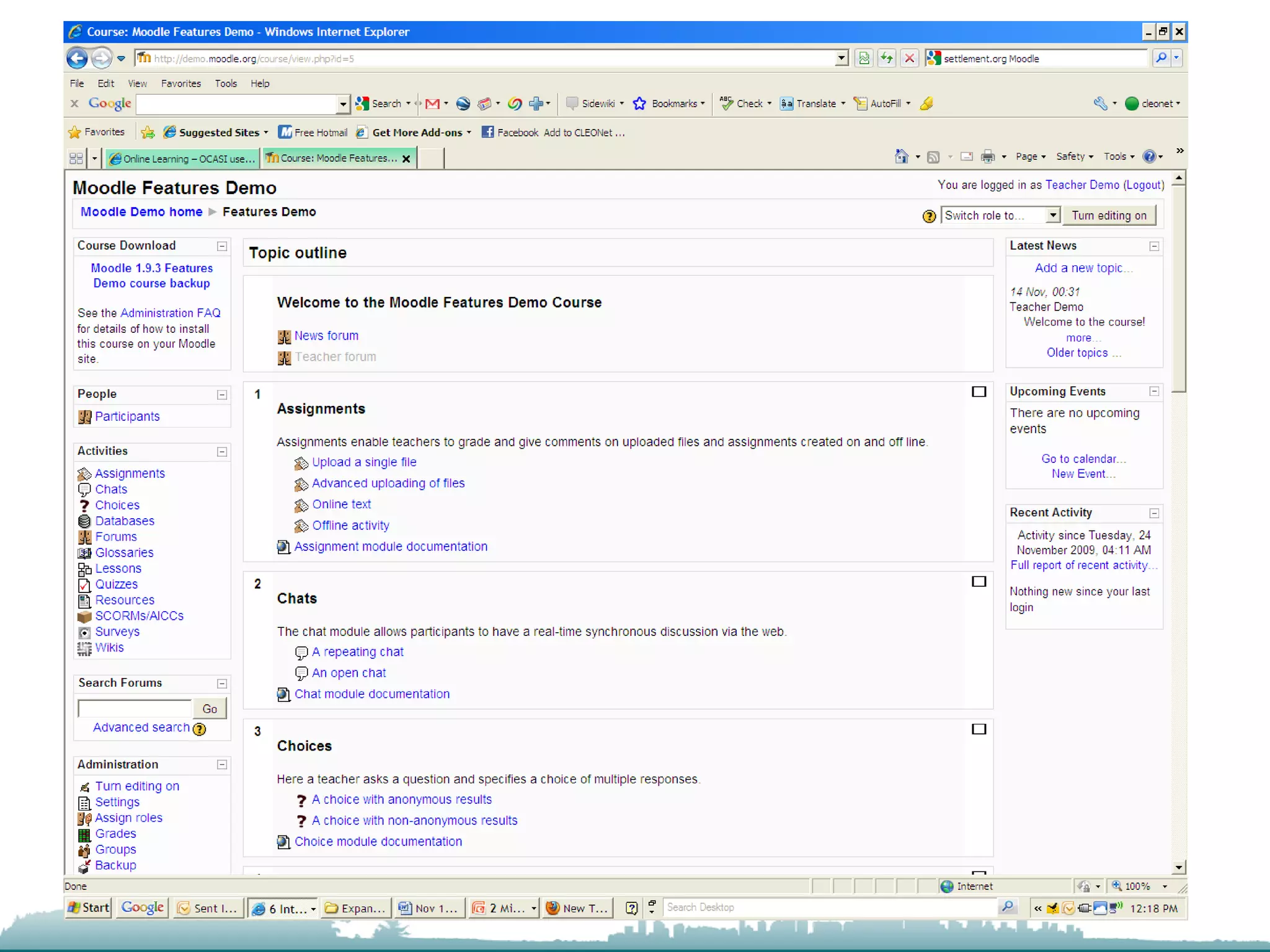The image size is (1270, 952).
Task: Click the Advanced search help icon
Action: tap(200, 729)
